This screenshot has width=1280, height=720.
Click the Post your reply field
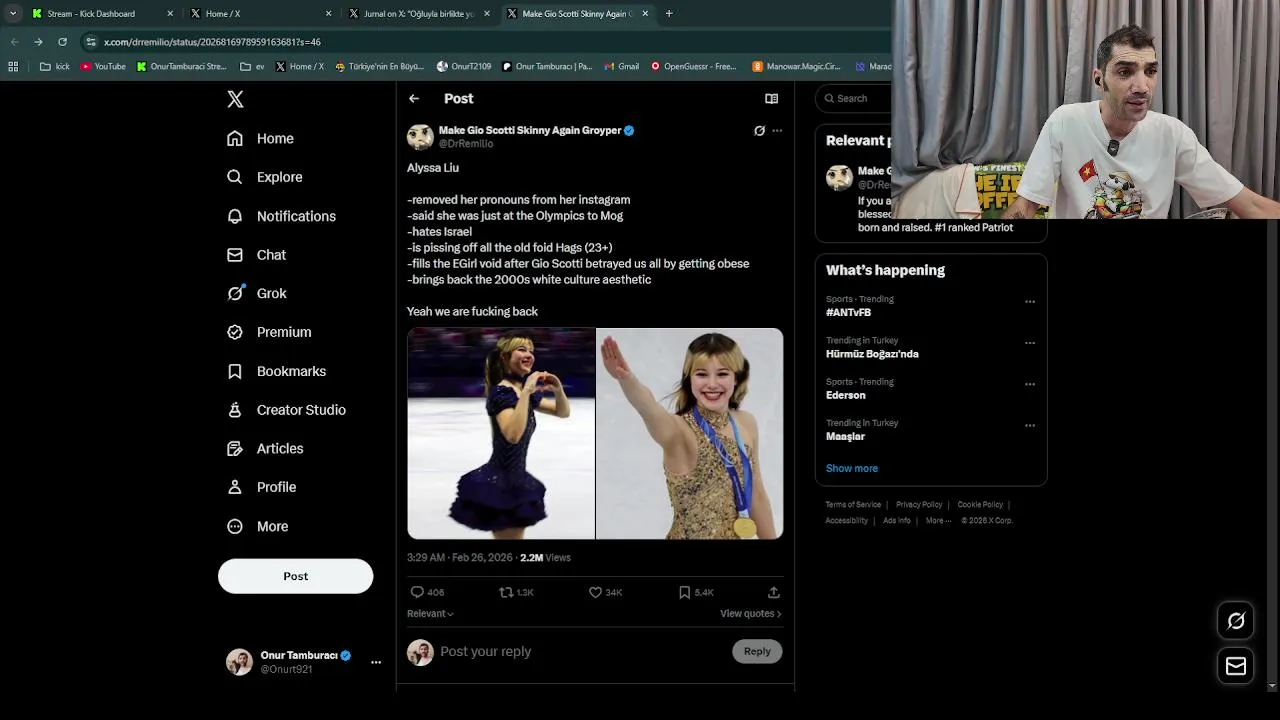[580, 652]
